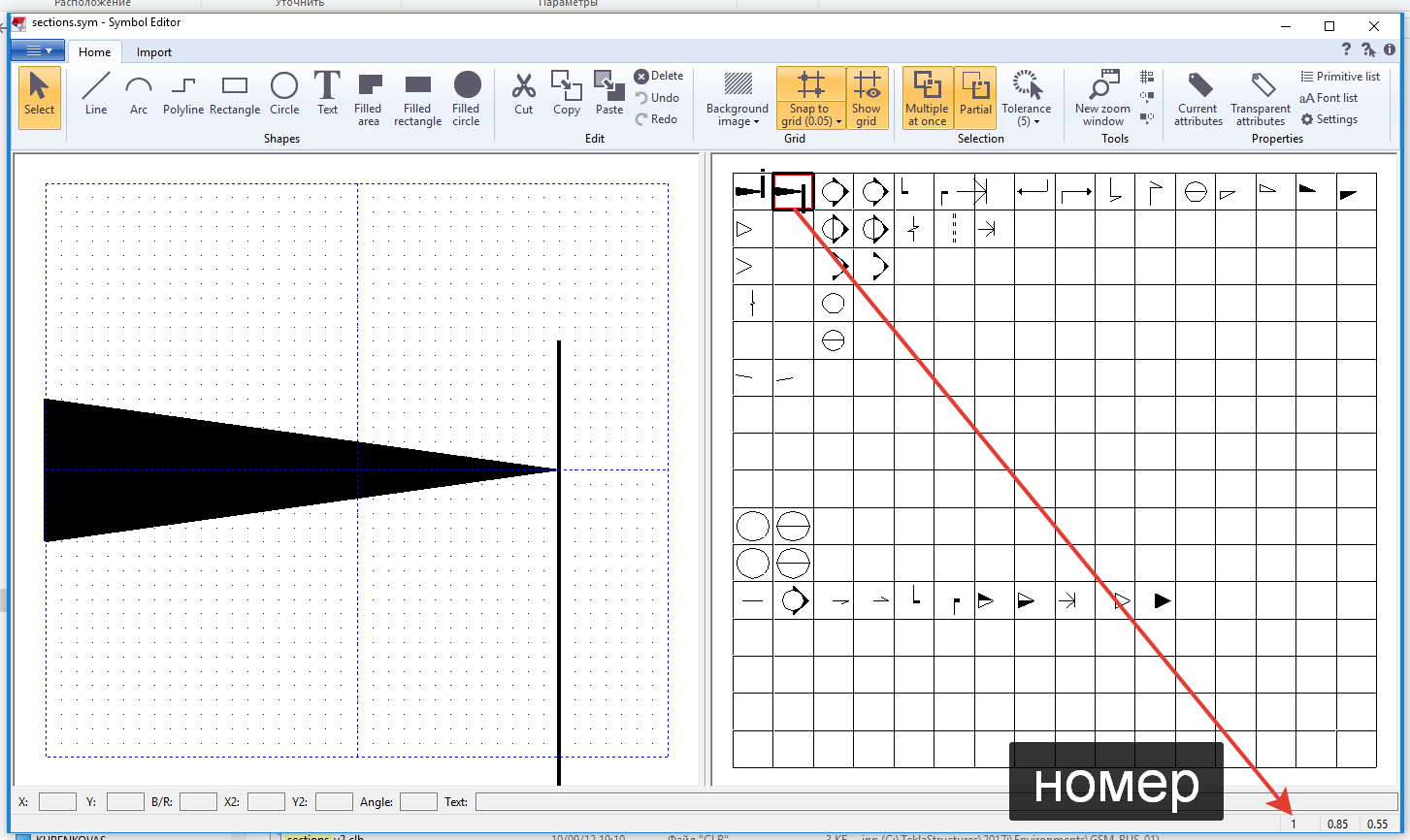This screenshot has height=840, width=1410.
Task: Toggle Multiple at once selection
Action: [927, 98]
